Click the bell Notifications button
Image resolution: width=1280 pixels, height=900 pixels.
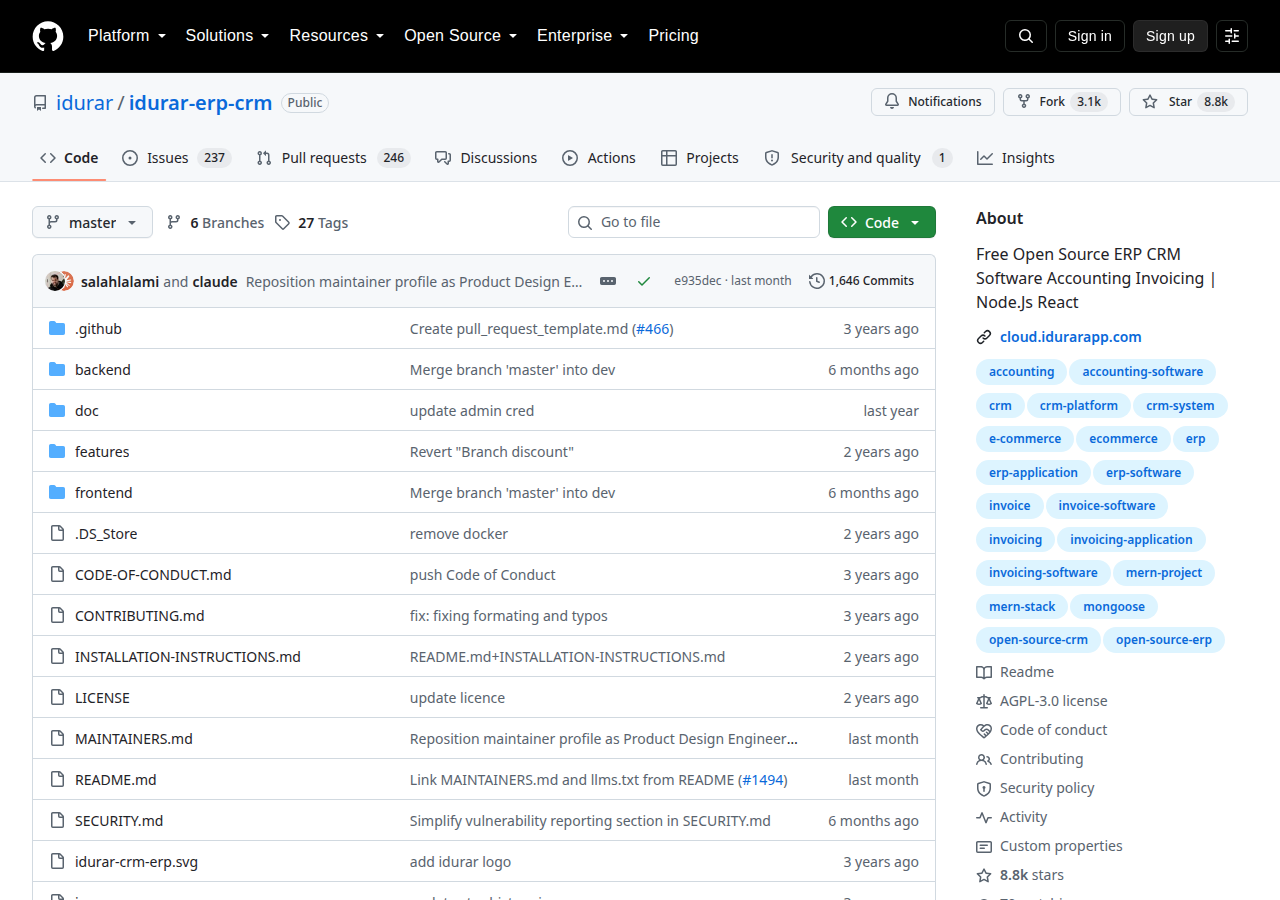933,102
